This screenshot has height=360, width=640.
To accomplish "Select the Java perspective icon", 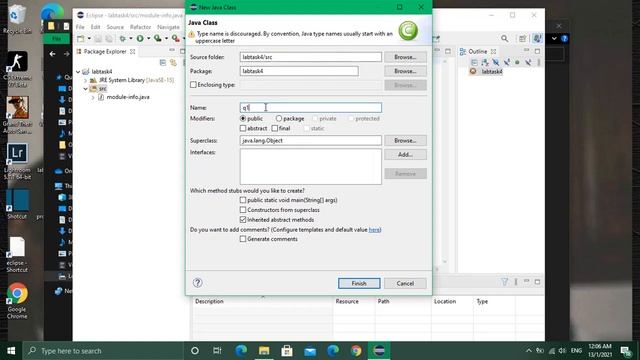I will pyautogui.click(x=537, y=38).
